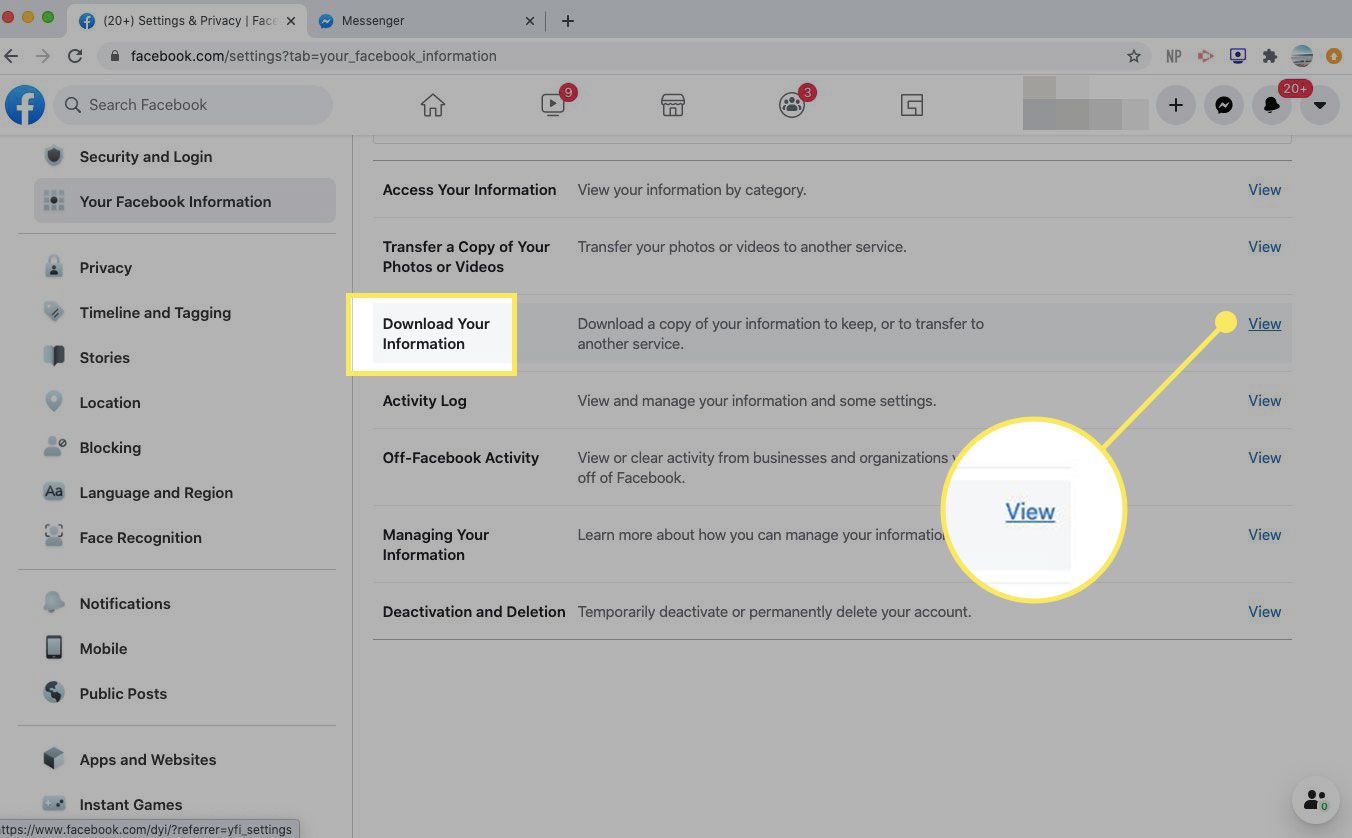Reload the page
The height and width of the screenshot is (838, 1352).
[75, 56]
